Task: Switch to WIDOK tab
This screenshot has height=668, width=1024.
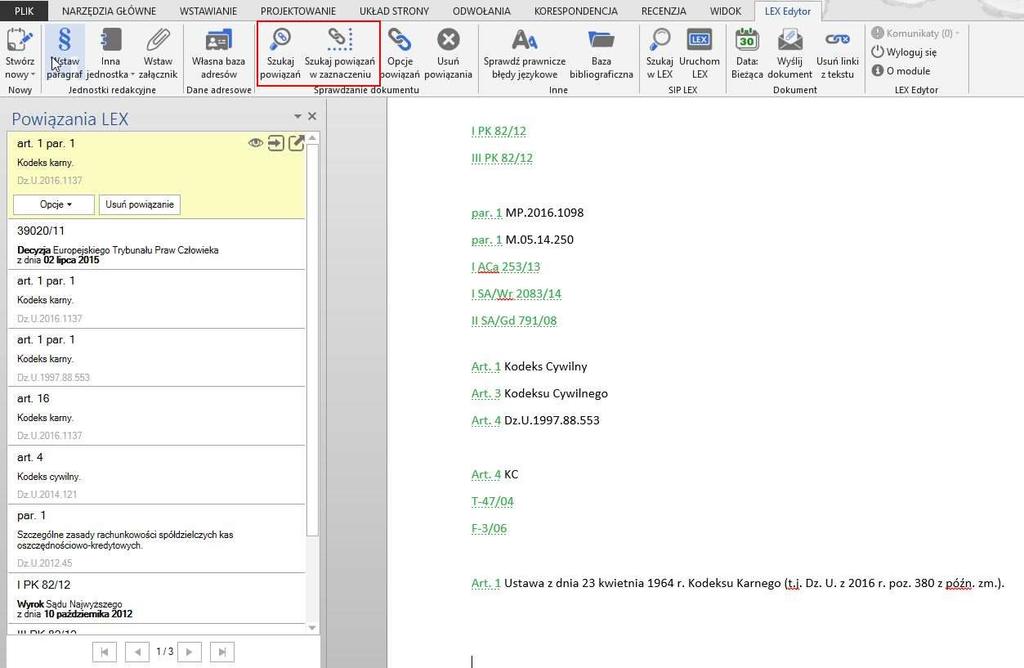Action: 726,11
